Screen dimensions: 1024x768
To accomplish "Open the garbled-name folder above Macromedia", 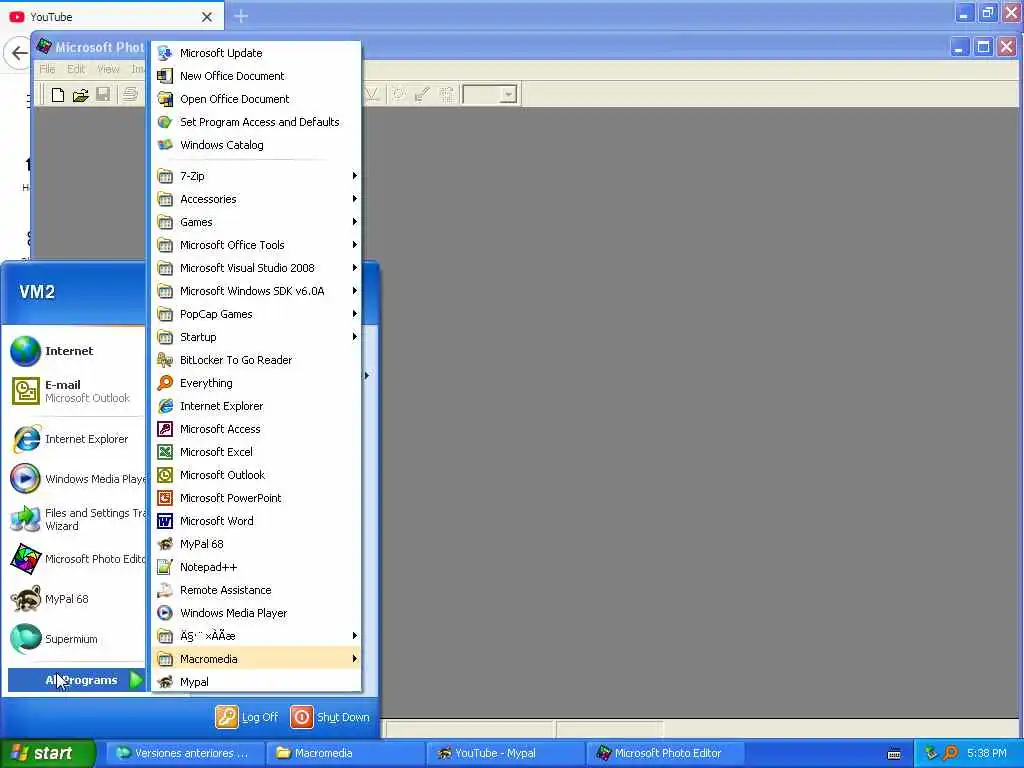I will click(256, 635).
